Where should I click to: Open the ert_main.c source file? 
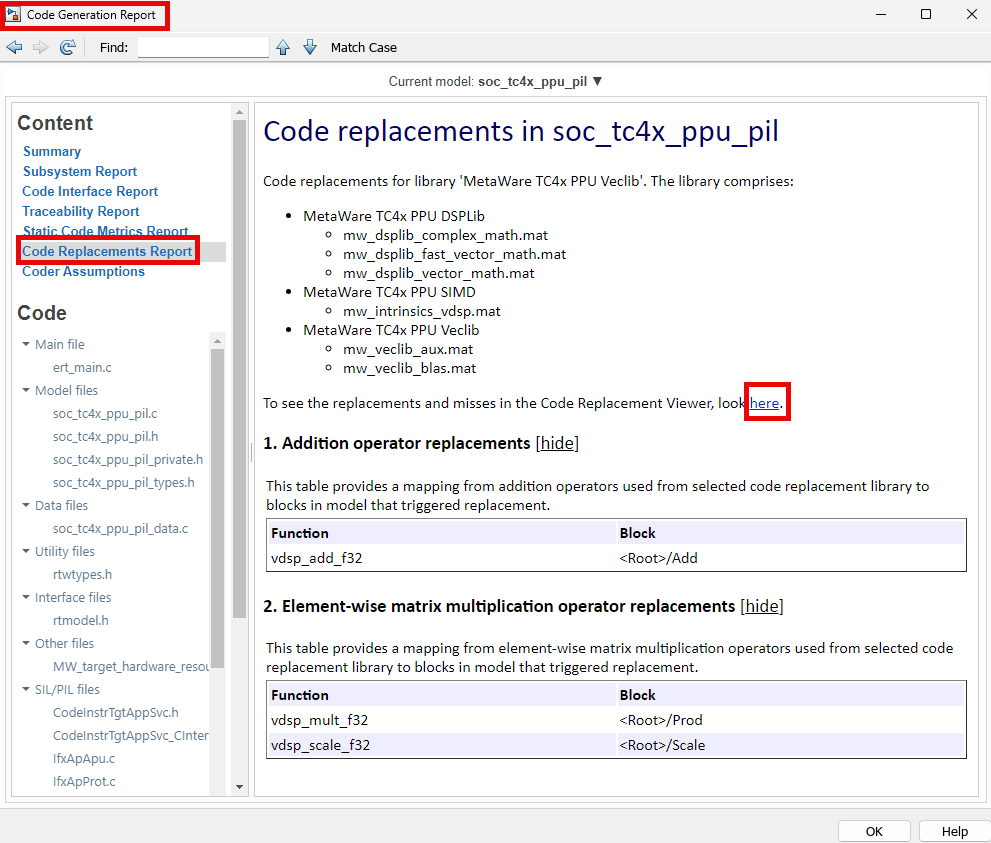82,368
